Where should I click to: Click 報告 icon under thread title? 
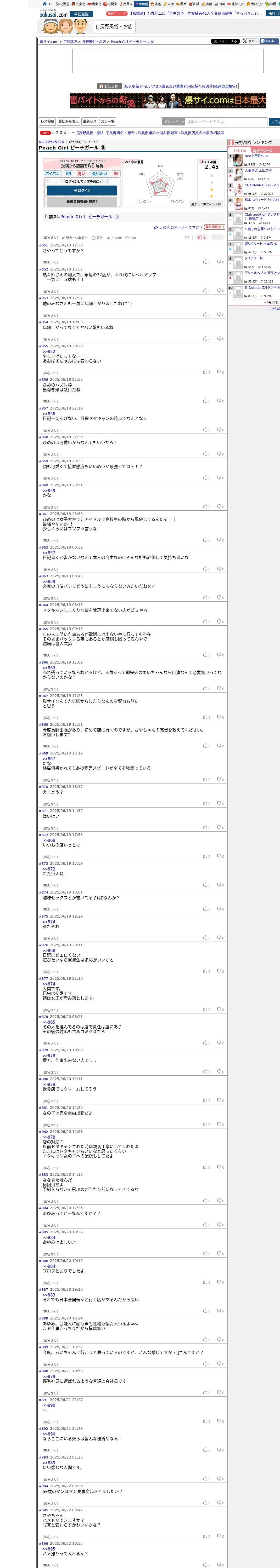click(x=97, y=238)
